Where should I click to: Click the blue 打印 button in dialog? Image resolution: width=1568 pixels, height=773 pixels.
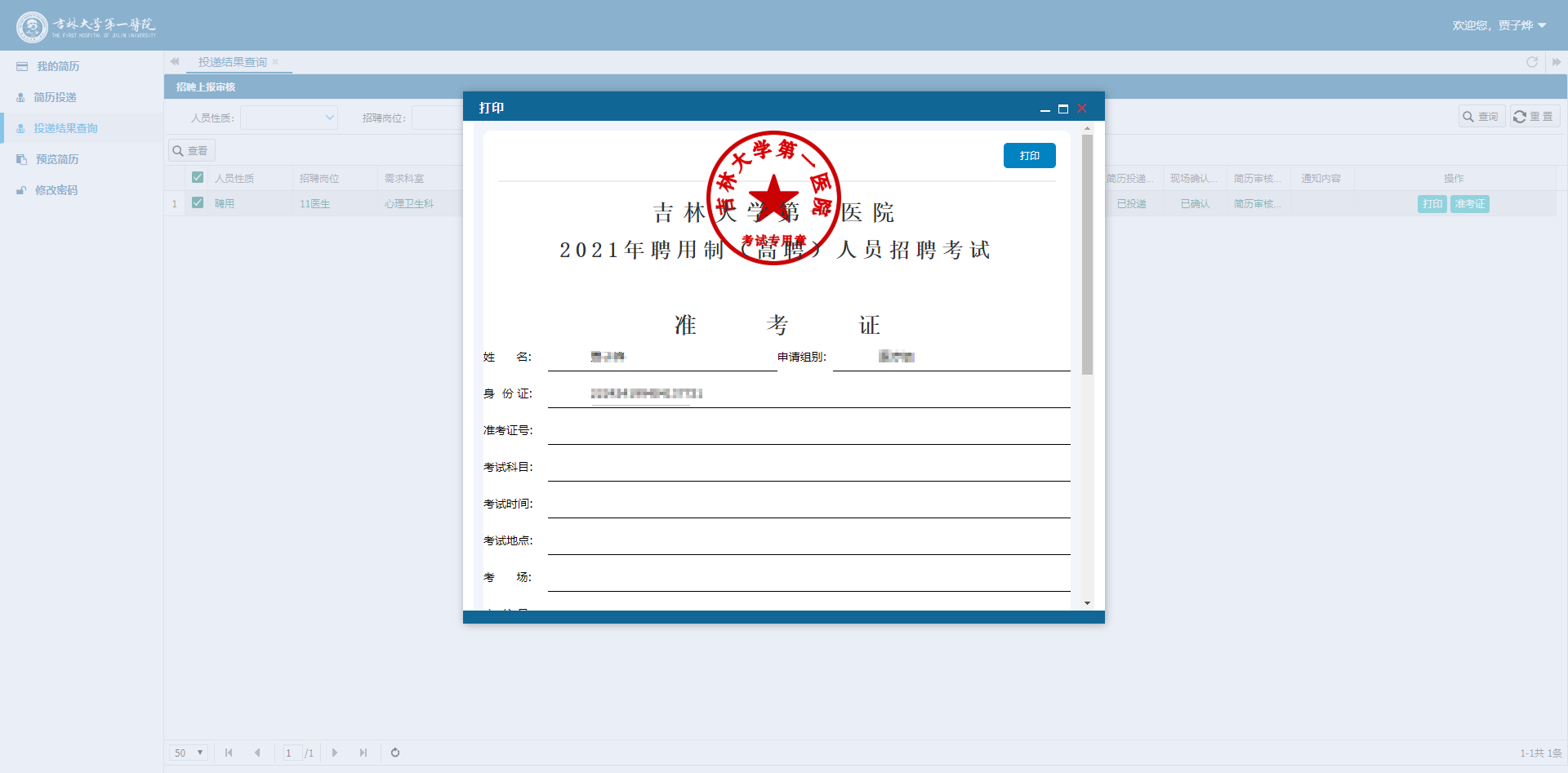click(x=1029, y=156)
